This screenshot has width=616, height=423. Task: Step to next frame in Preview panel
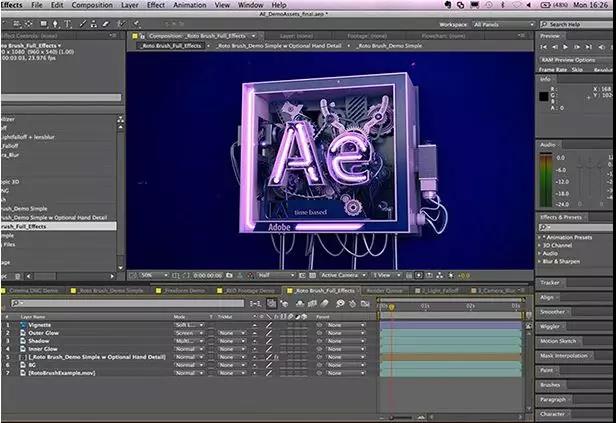[x=577, y=47]
